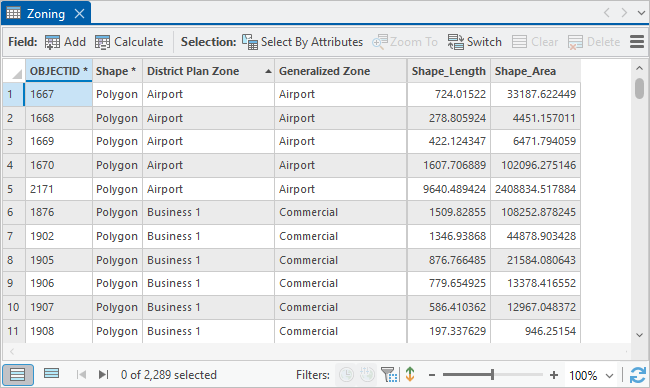This screenshot has width=650, height=388.
Task: Open the 100% zoom dropdown
Action: pos(609,376)
